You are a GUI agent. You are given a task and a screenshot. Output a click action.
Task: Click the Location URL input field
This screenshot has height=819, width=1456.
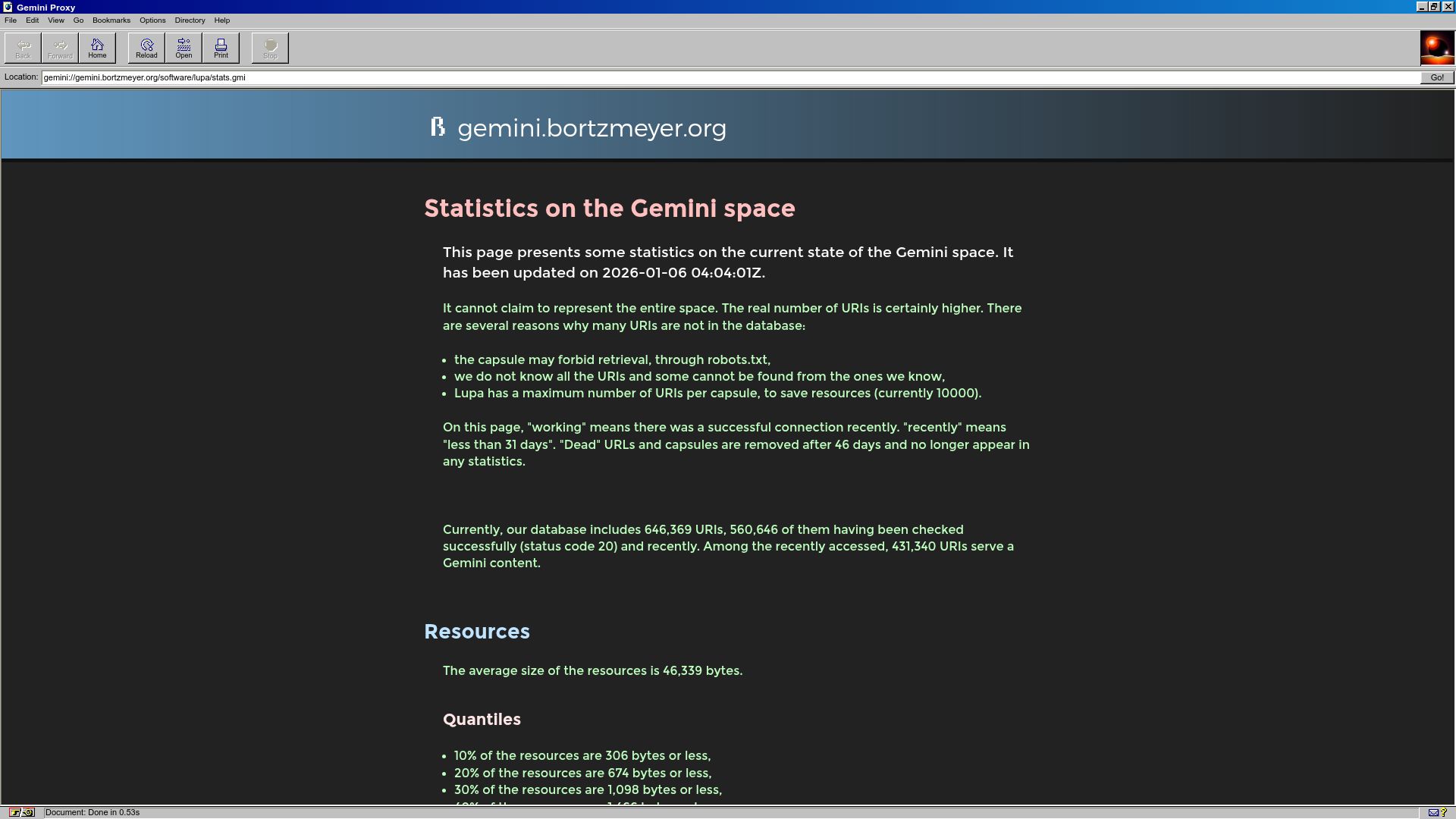[x=730, y=77]
